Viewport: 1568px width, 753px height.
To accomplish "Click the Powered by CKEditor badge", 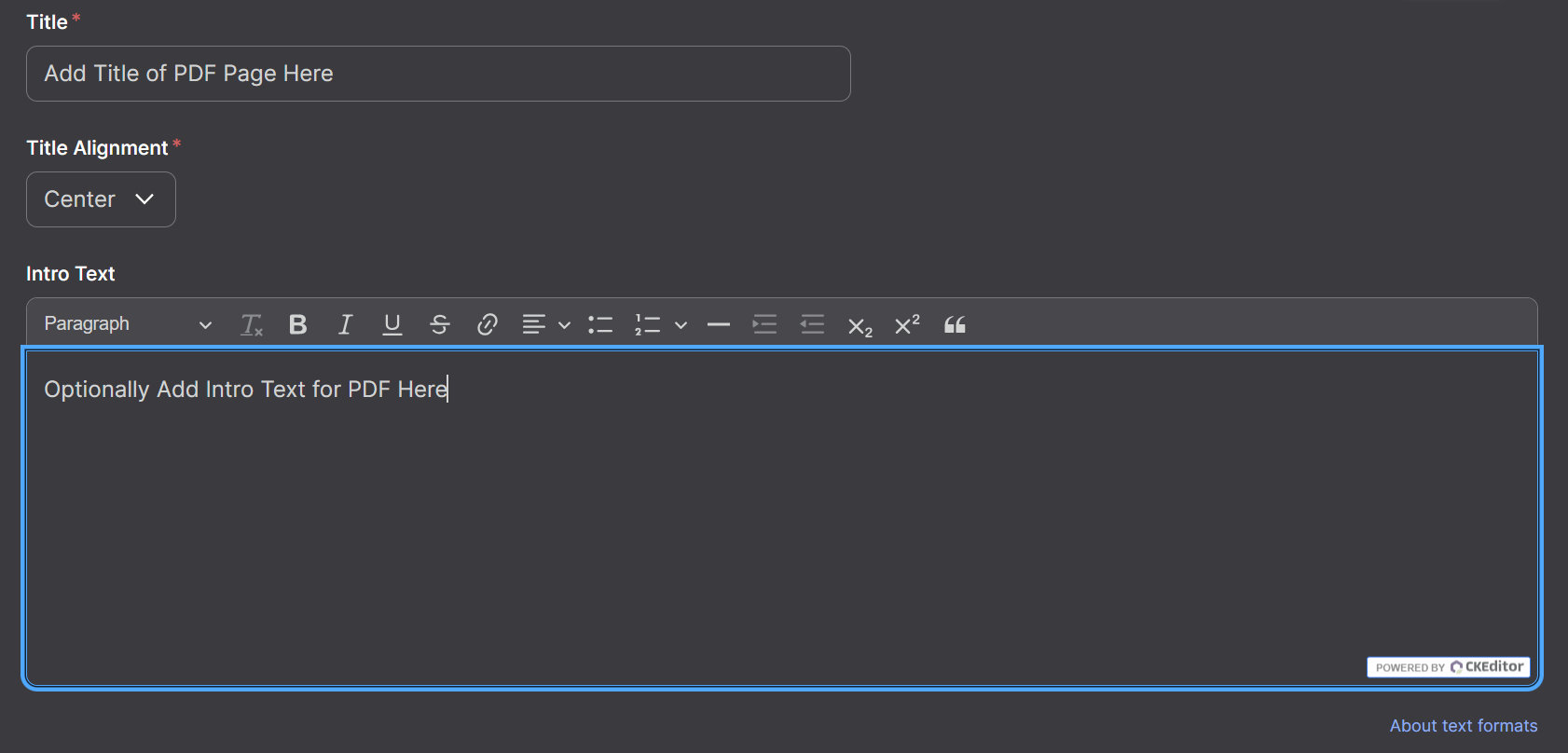I will [1449, 667].
